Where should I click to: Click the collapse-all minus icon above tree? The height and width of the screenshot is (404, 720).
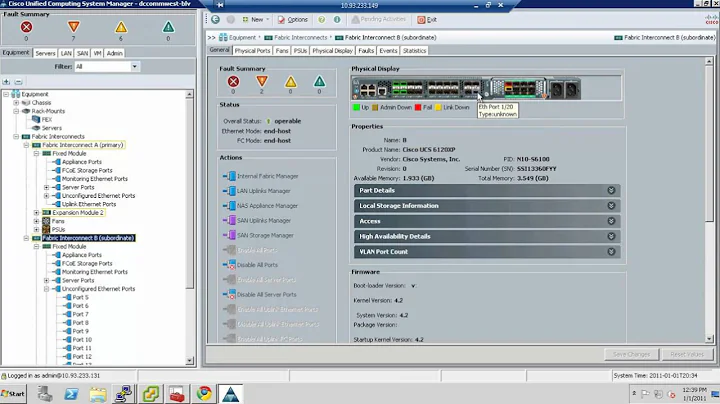click(x=18, y=82)
